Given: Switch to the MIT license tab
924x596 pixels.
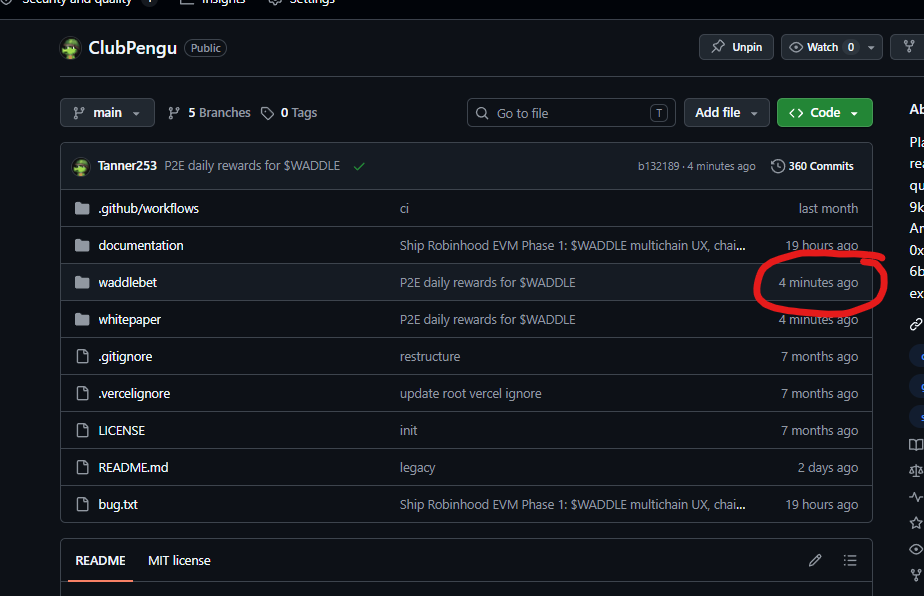Looking at the screenshot, I should 179,560.
